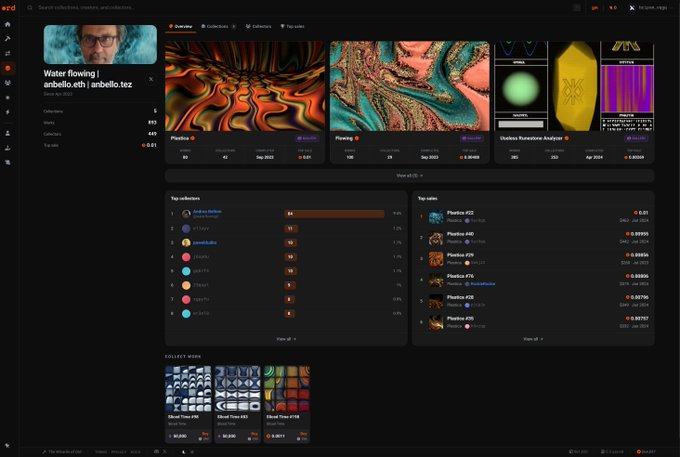Screen dimensions: 680x457
Task: Open the Flowing collection artwork
Action: coord(409,86)
